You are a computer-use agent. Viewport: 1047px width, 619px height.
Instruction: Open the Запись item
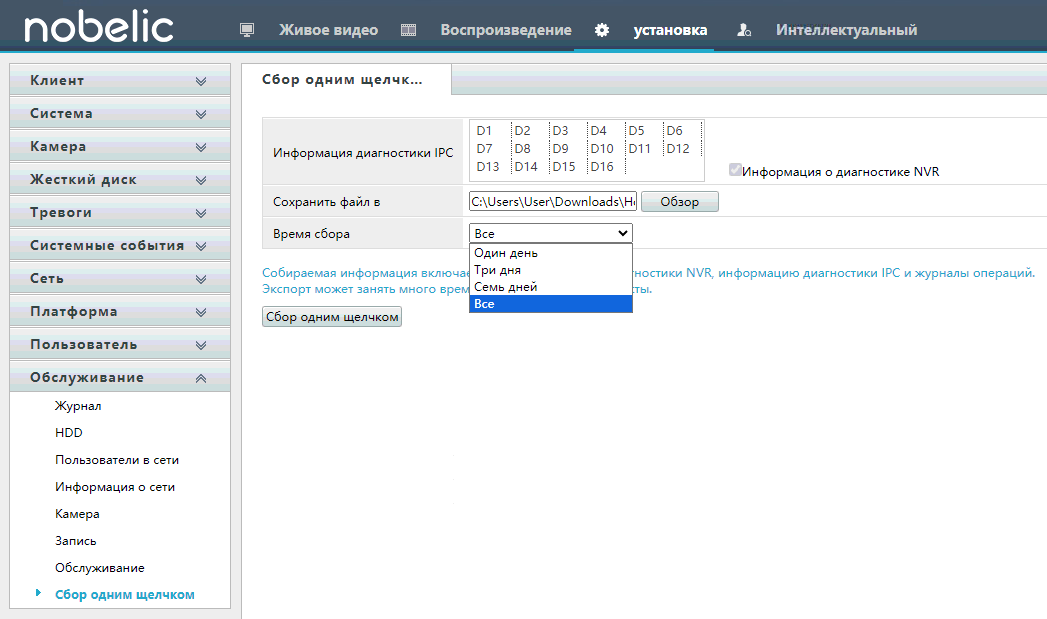pos(75,541)
